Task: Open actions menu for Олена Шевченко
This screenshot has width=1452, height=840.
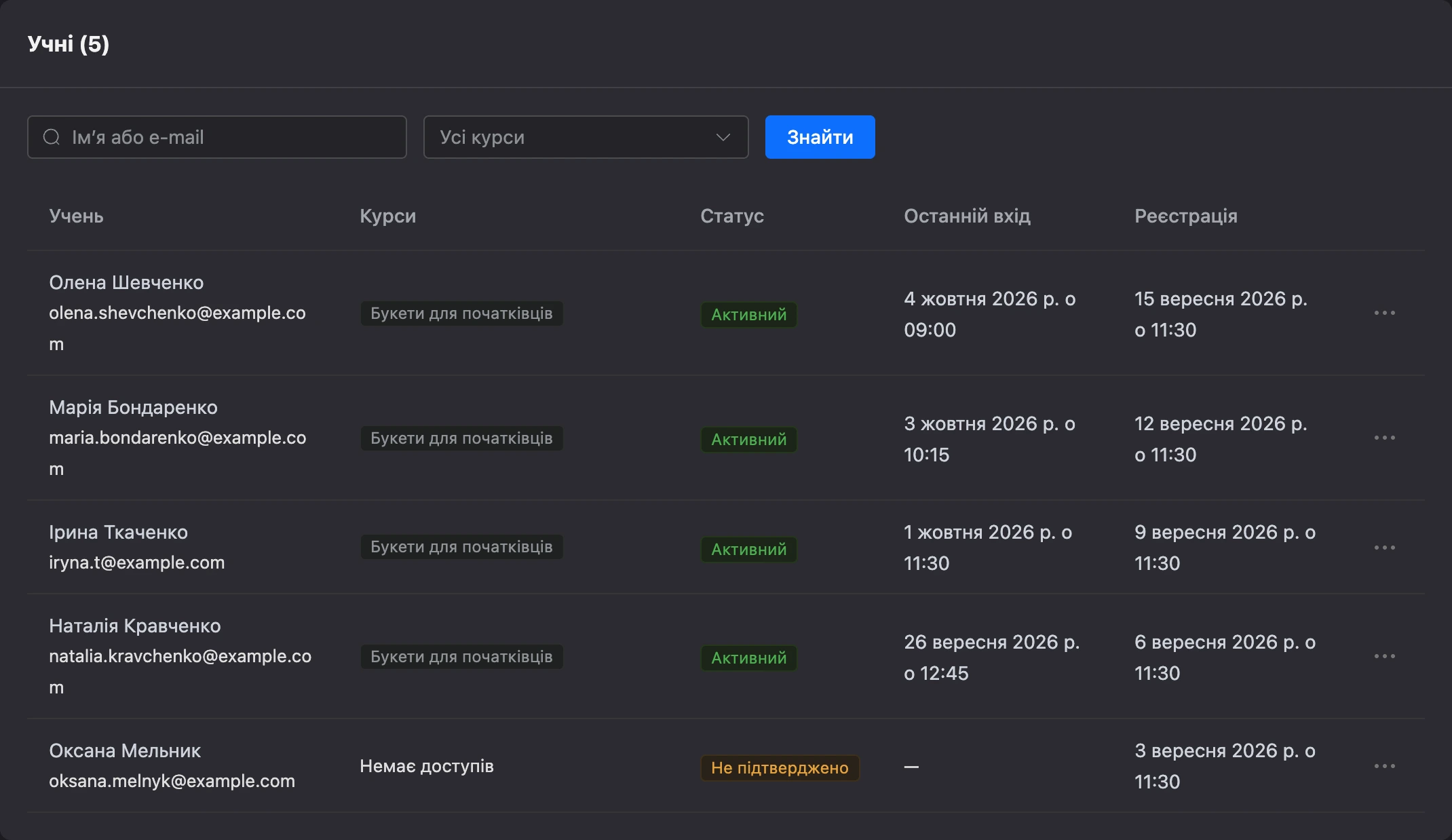Action: coord(1384,313)
